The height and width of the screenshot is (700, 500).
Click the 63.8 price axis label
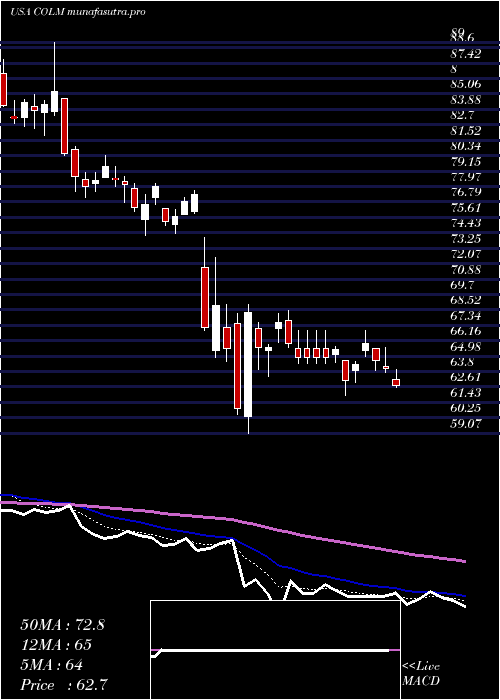point(462,362)
